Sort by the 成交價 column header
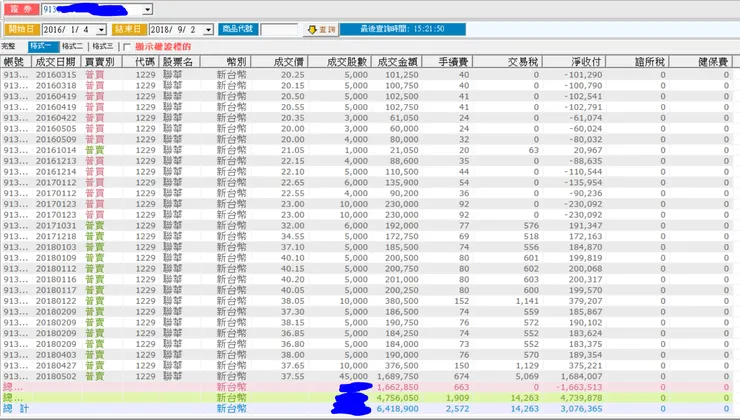740x420 pixels. 279,61
